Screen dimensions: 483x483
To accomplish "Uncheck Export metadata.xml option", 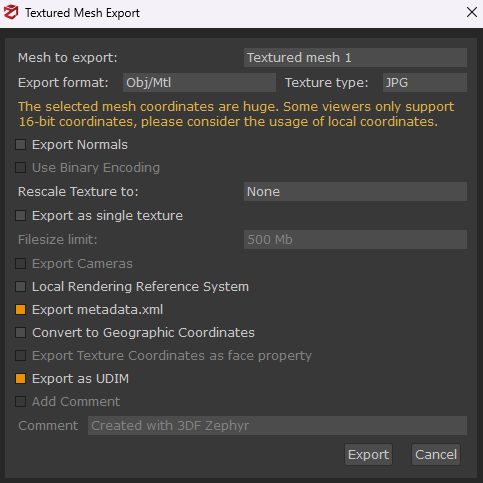I will click(21, 310).
